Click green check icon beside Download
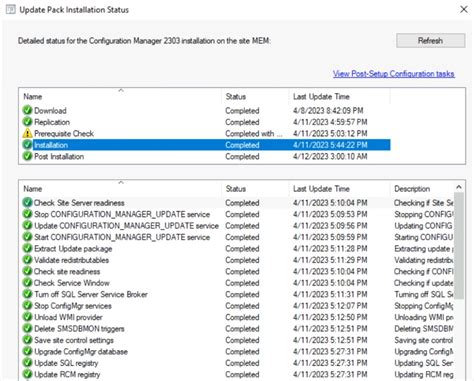The image size is (474, 381). 27,110
